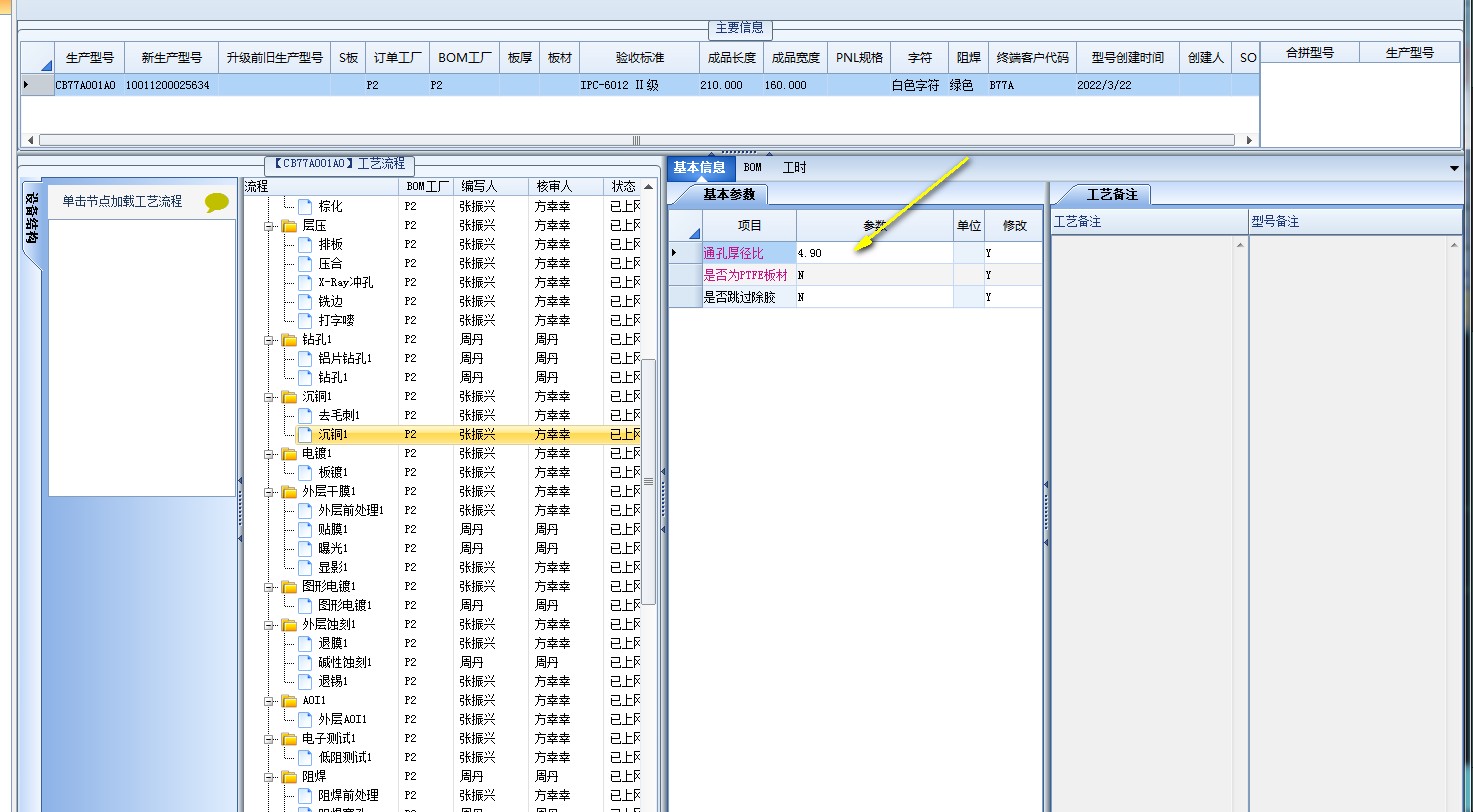Click the yellow speech bubble icon

[x=217, y=203]
